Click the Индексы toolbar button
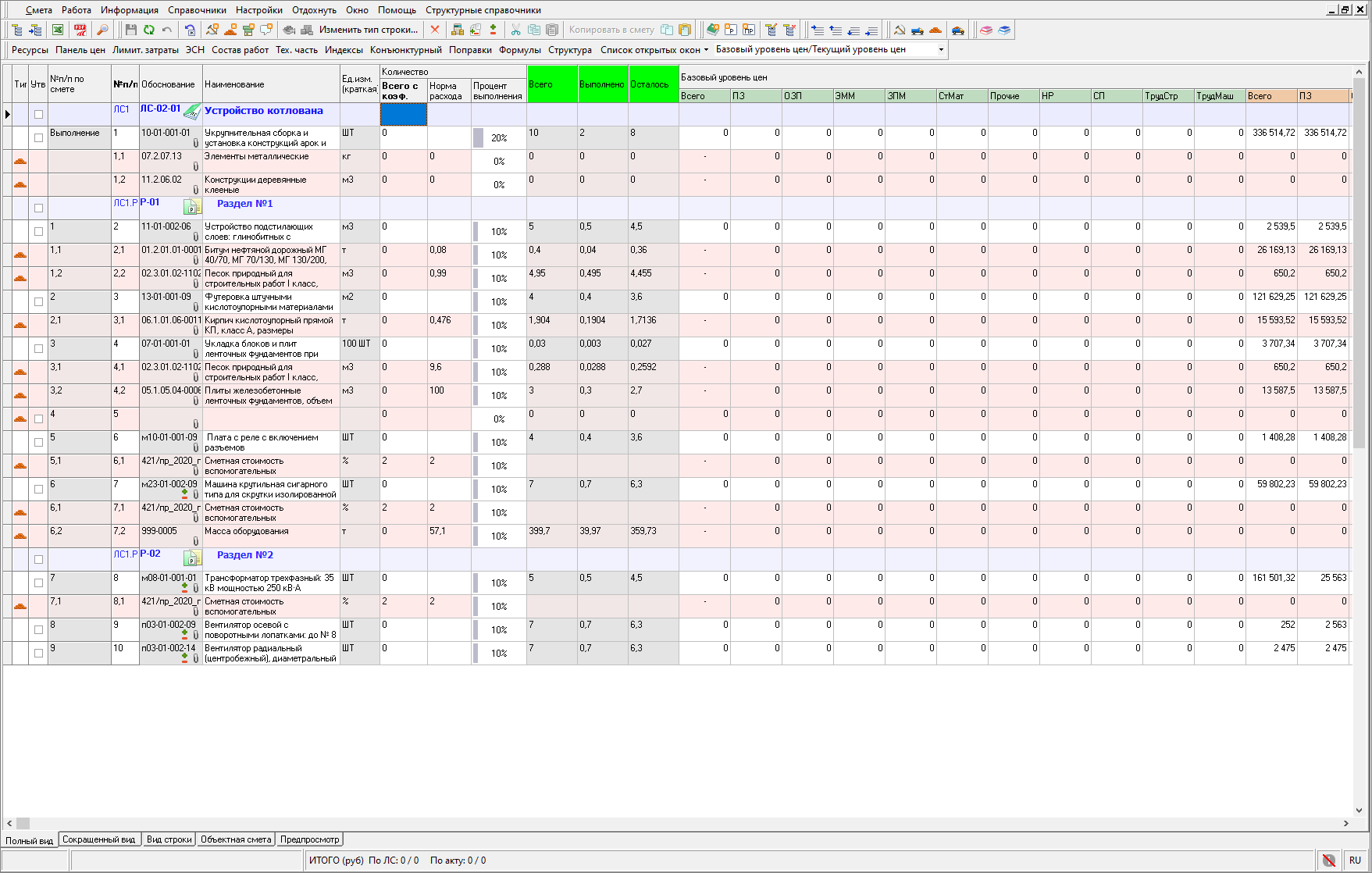Image resolution: width=1372 pixels, height=873 pixels. click(x=344, y=49)
